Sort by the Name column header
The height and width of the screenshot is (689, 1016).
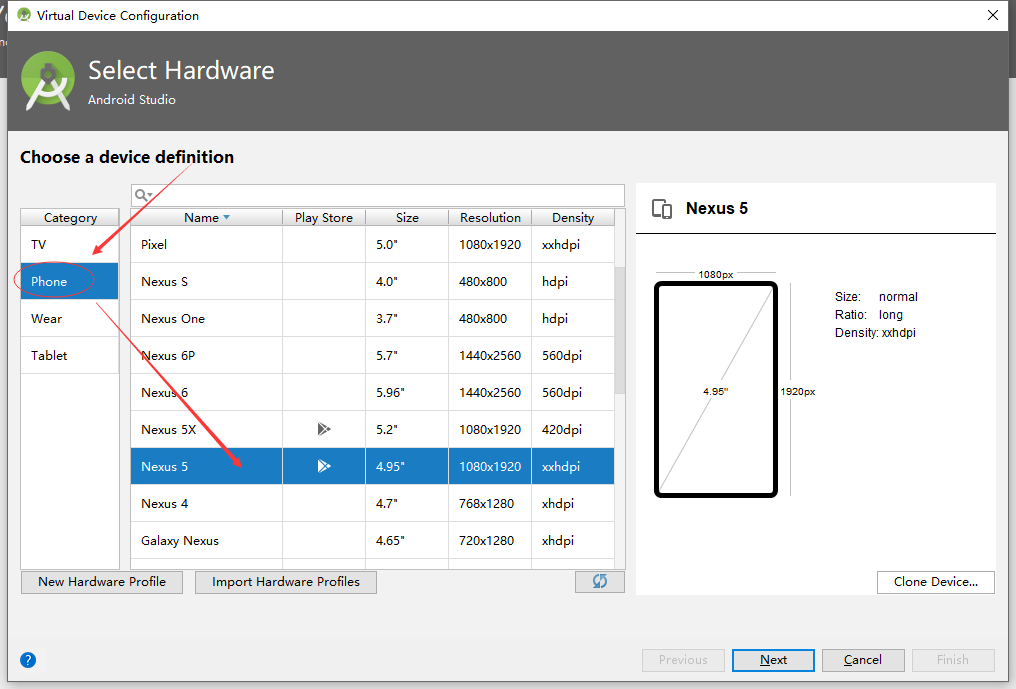coord(207,218)
